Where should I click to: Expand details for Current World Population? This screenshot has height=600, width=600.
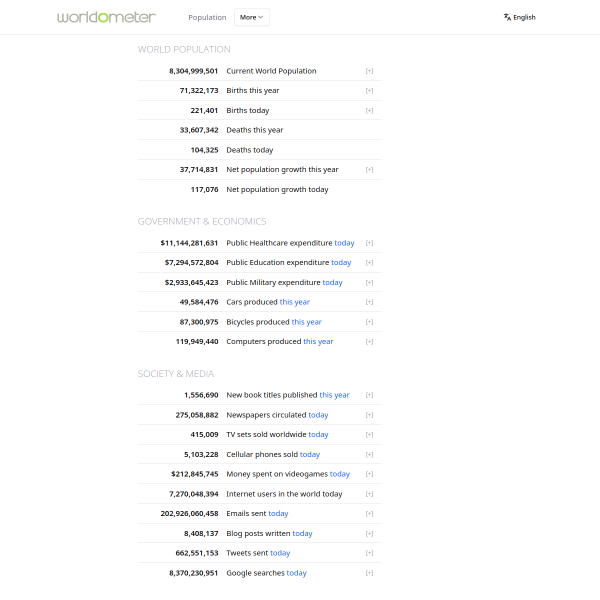click(369, 71)
